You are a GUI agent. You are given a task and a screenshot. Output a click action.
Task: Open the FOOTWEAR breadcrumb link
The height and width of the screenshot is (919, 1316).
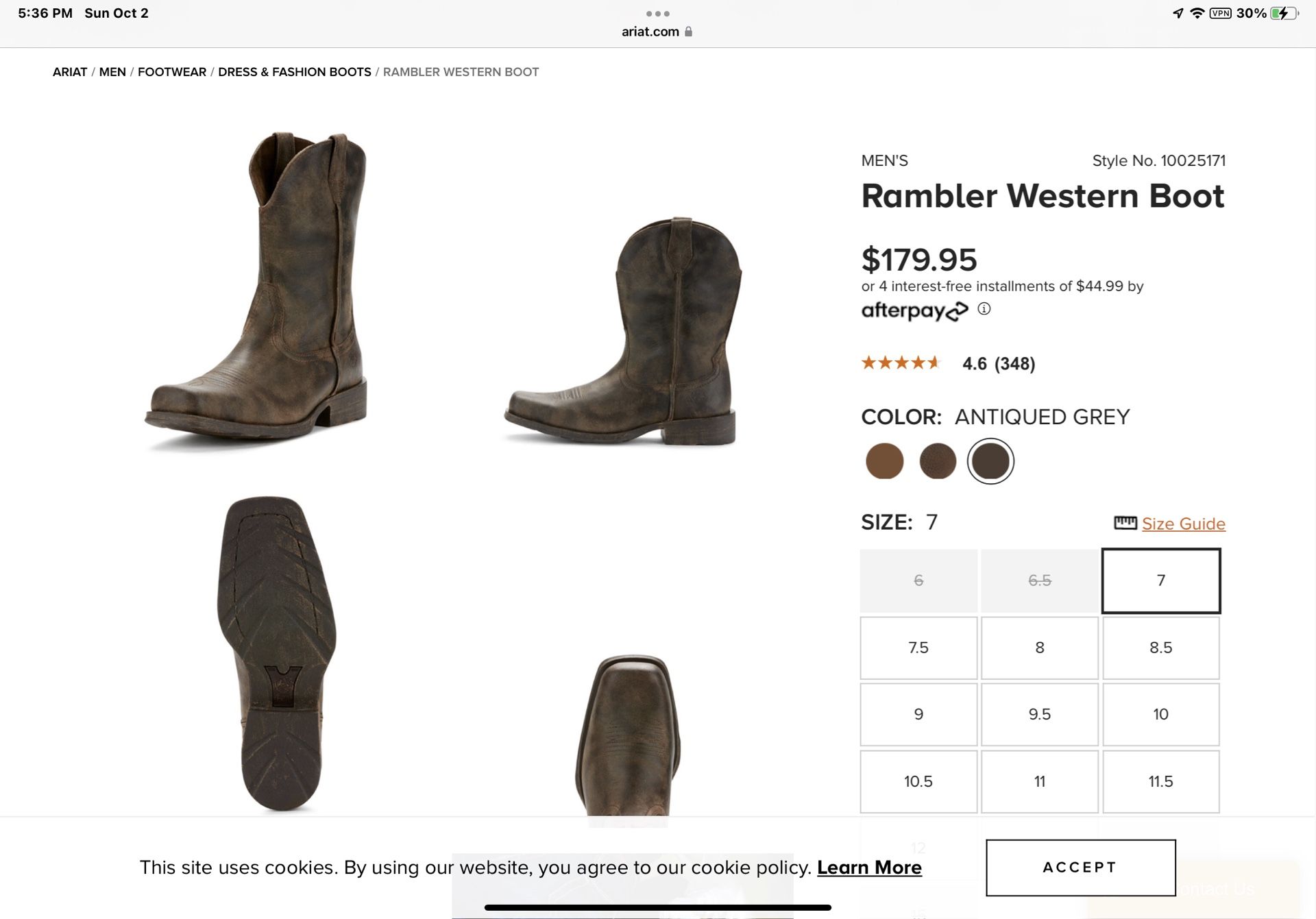click(172, 72)
